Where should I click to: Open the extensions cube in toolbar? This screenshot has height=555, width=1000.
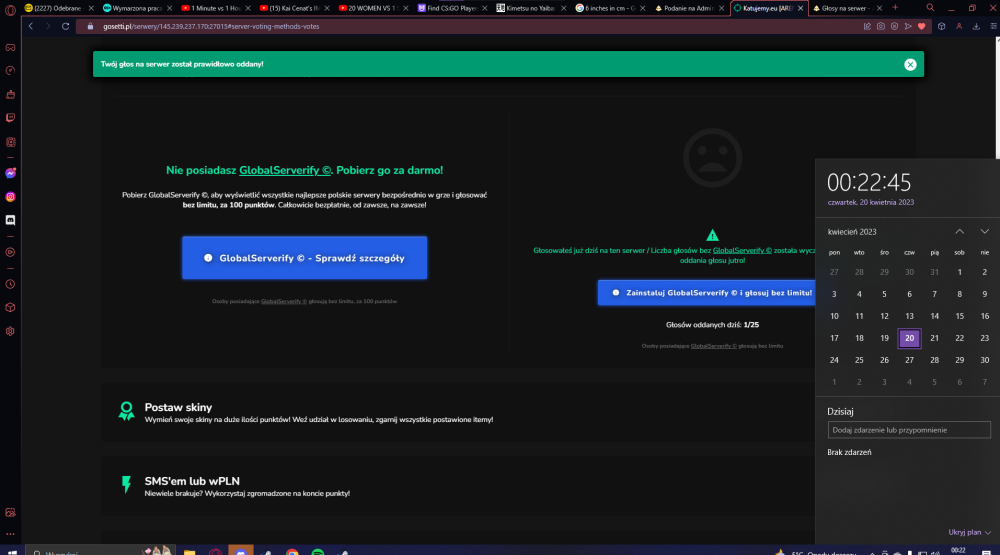click(941, 26)
